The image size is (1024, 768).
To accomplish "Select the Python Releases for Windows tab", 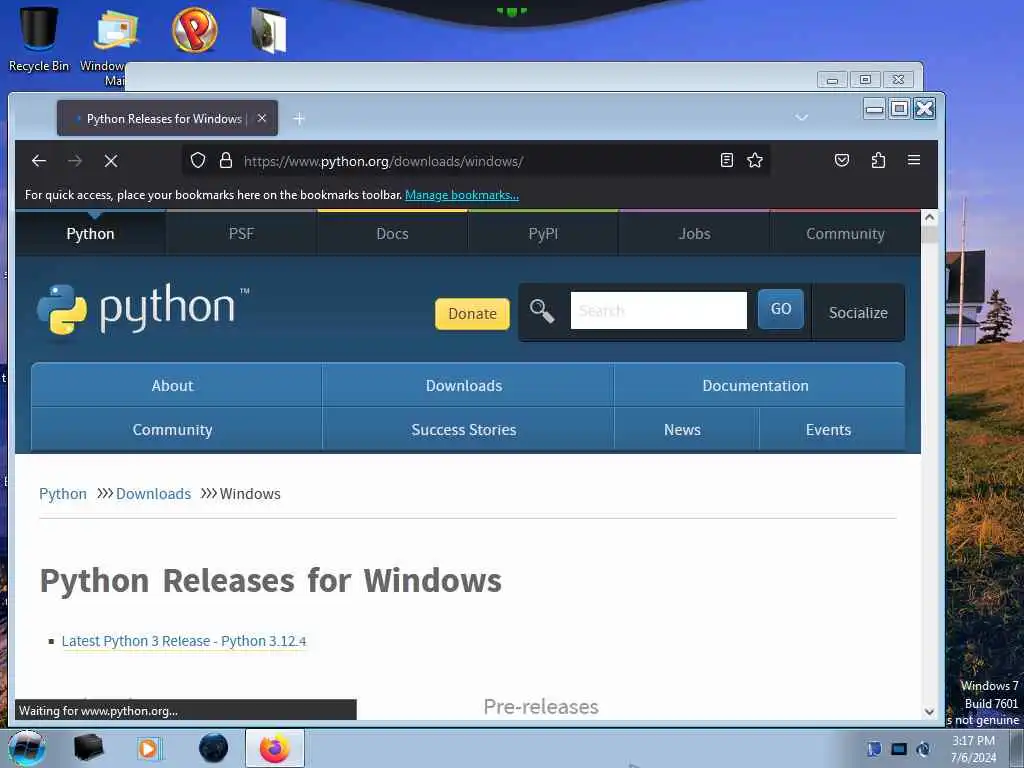I will [x=167, y=118].
